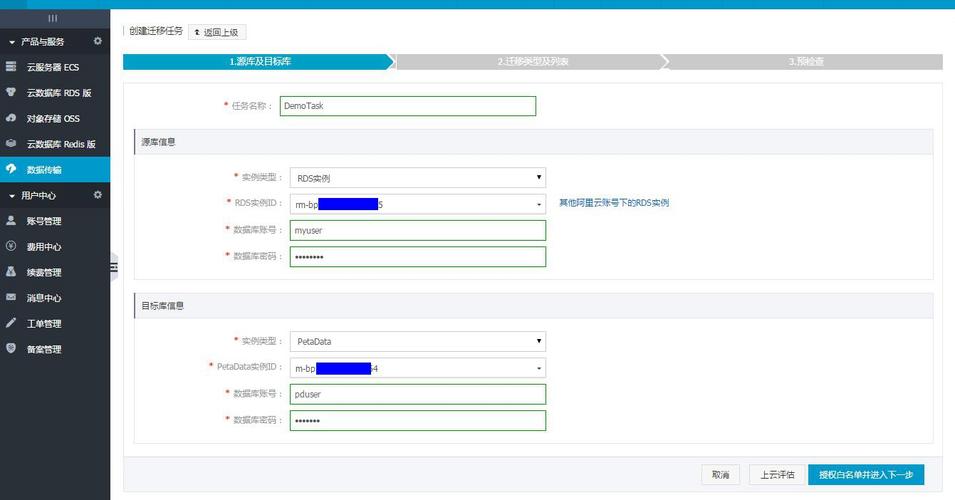Screen dimensions: 955x500
Task: Open 工单管理 in the sidebar
Action: (44, 323)
